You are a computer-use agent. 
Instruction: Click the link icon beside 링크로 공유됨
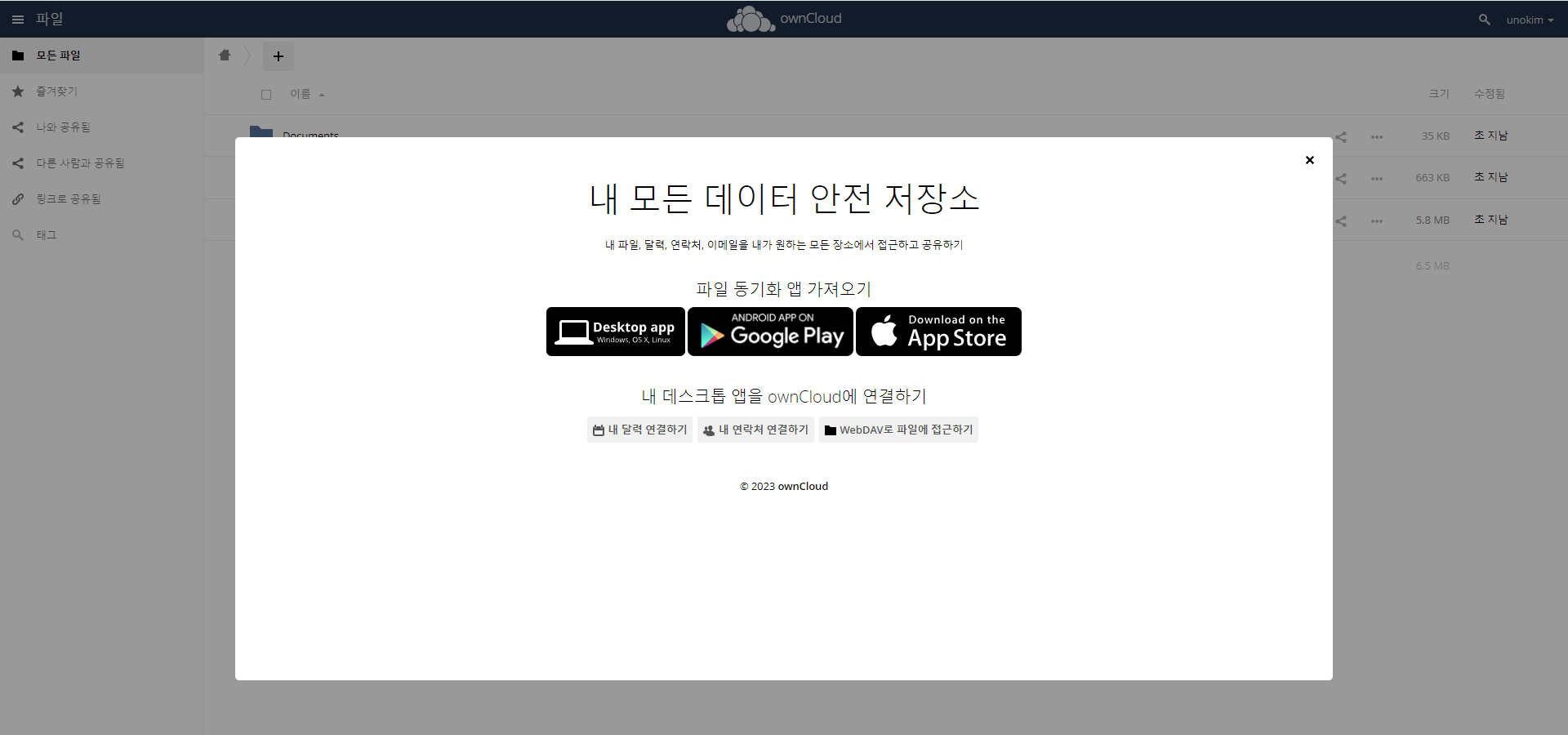[18, 199]
